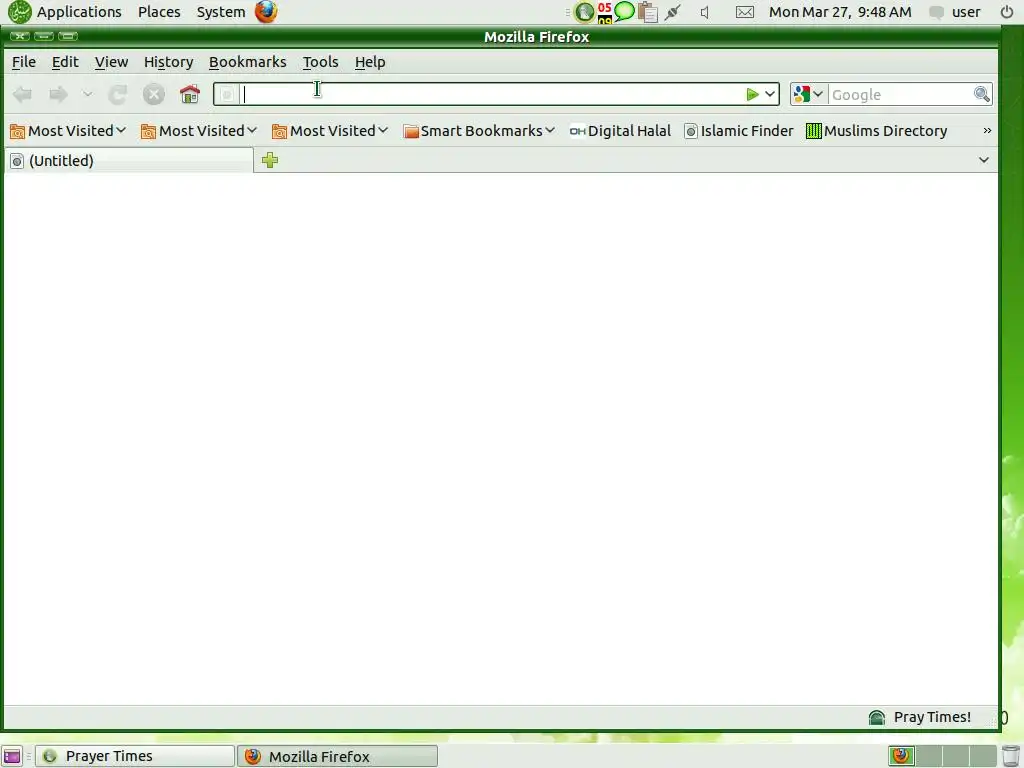
Task: Open the Islamic Finder bookmark
Action: pyautogui.click(x=739, y=131)
